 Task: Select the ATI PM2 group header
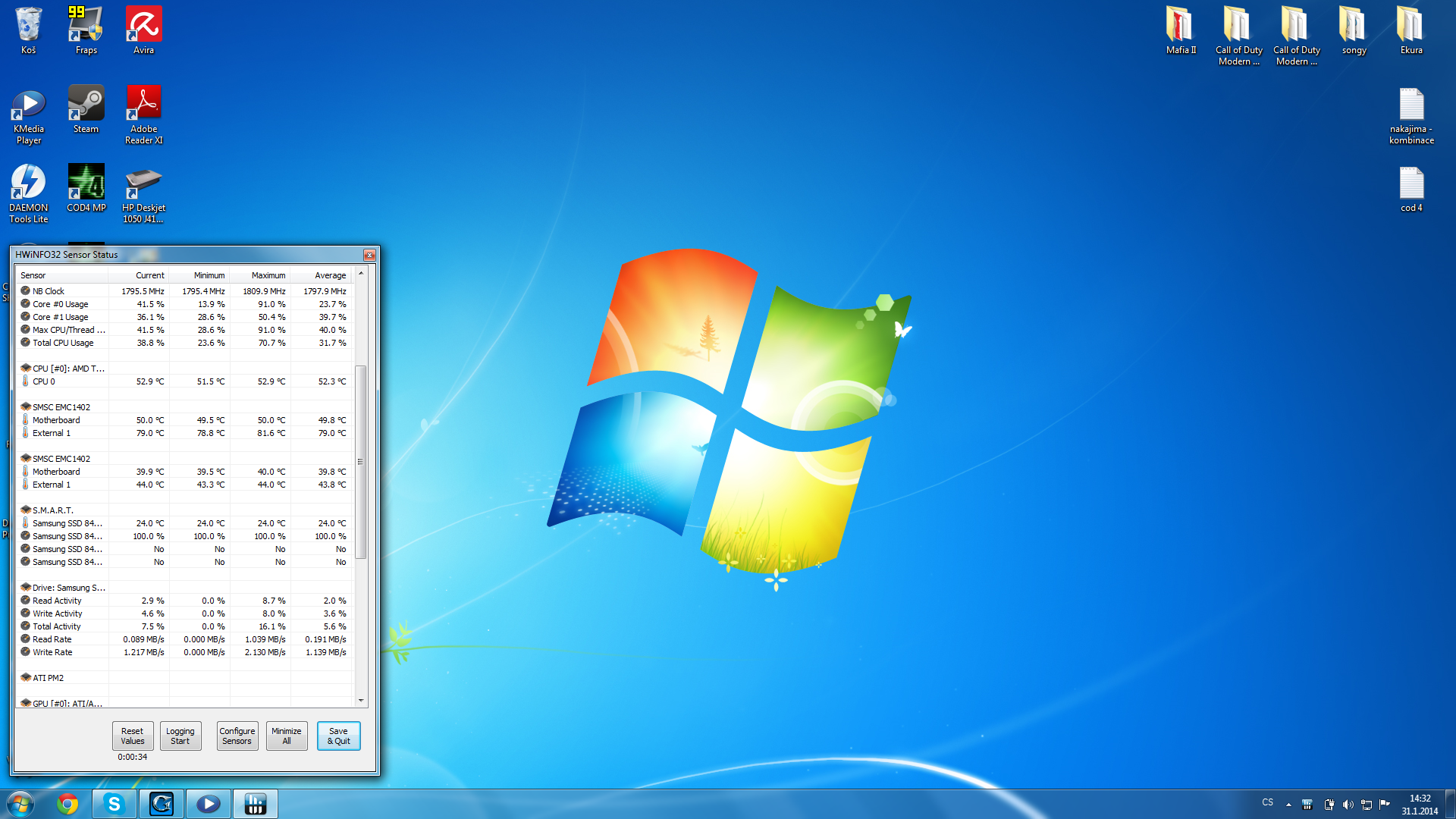(x=184, y=678)
